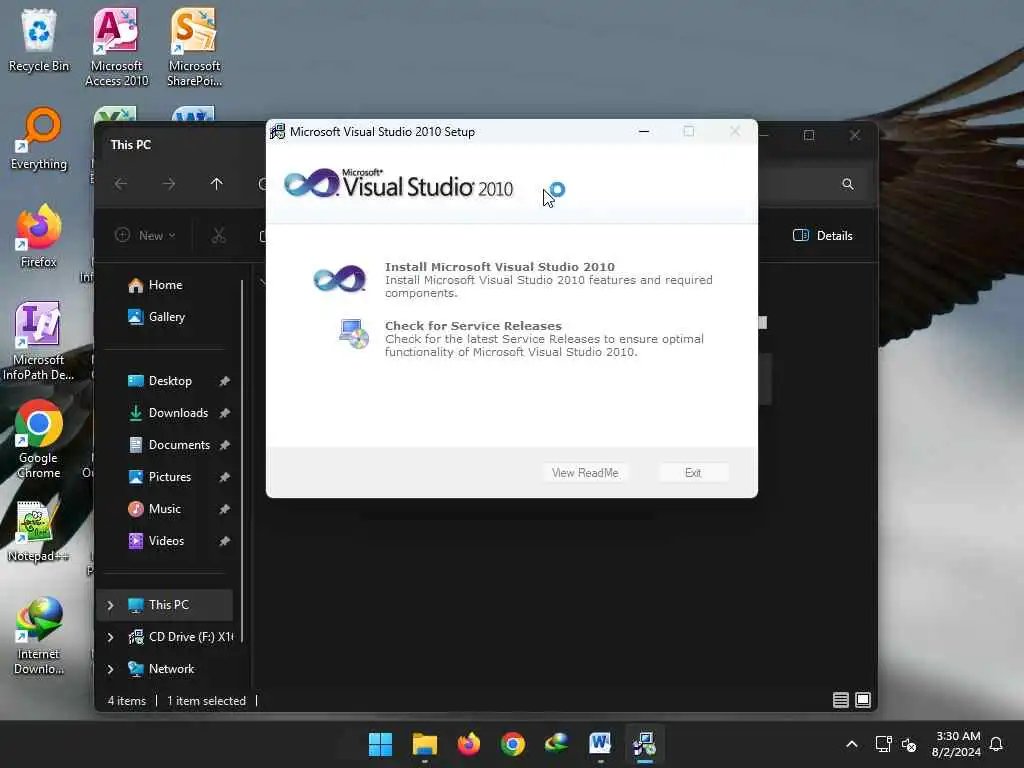Expand the This PC tree node
Screen dimensions: 1024x768
(110, 605)
